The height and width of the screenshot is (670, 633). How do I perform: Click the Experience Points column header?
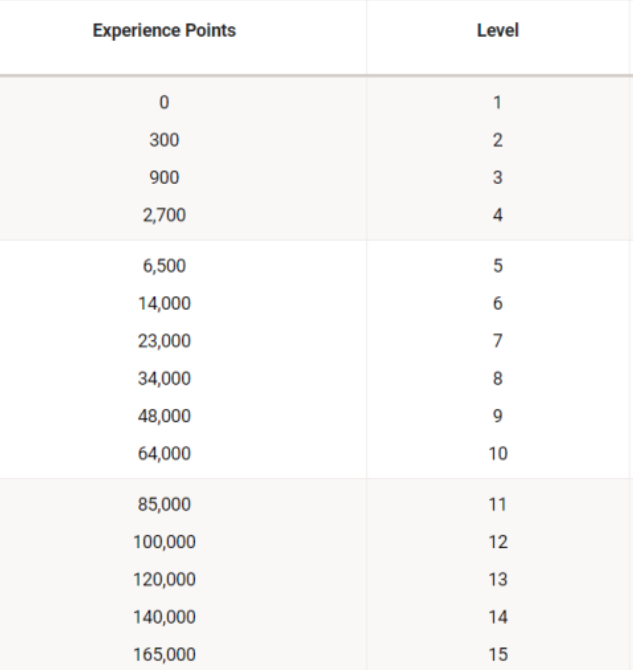[x=164, y=31]
